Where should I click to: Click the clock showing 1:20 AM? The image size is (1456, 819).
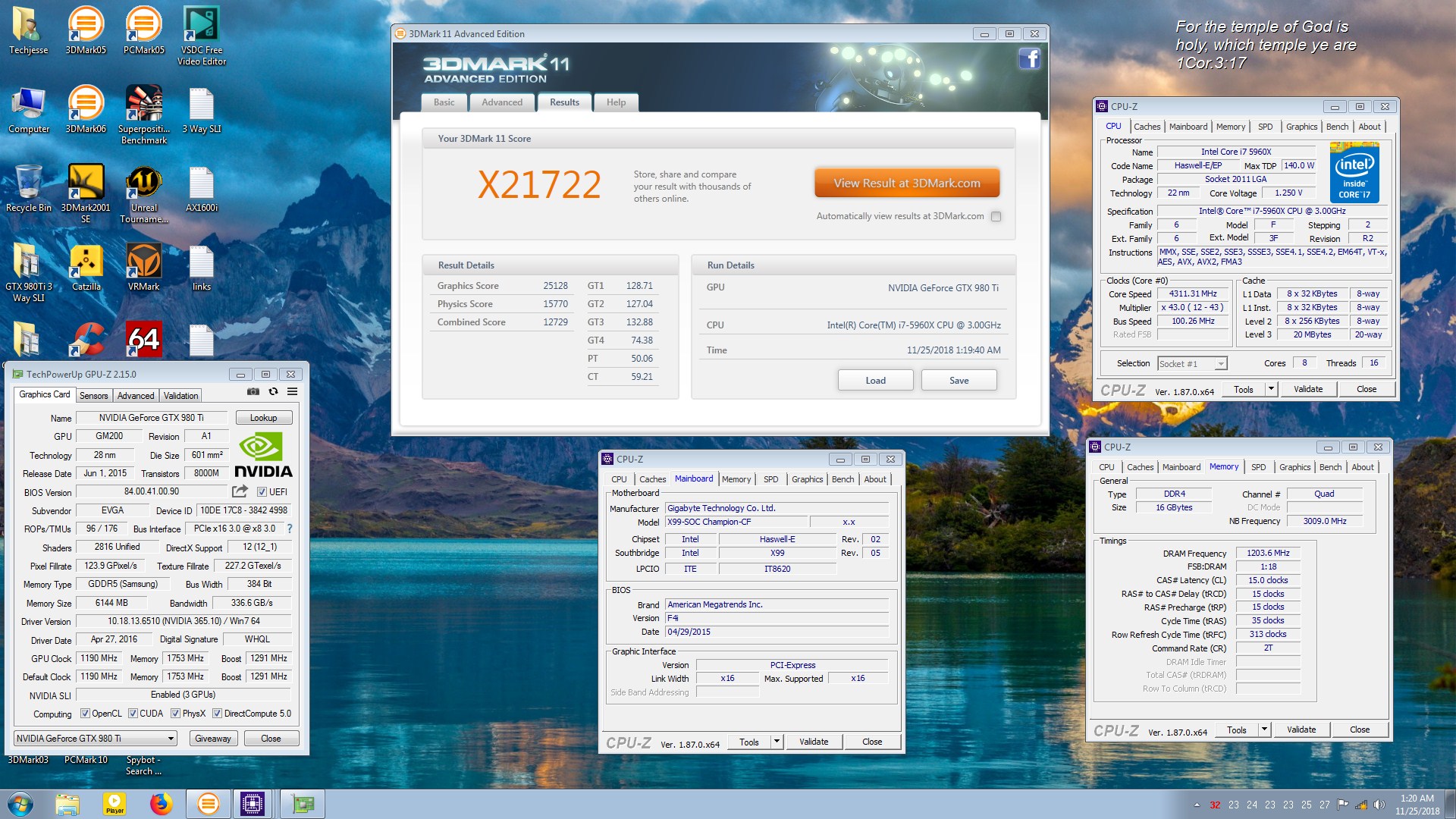(1417, 799)
